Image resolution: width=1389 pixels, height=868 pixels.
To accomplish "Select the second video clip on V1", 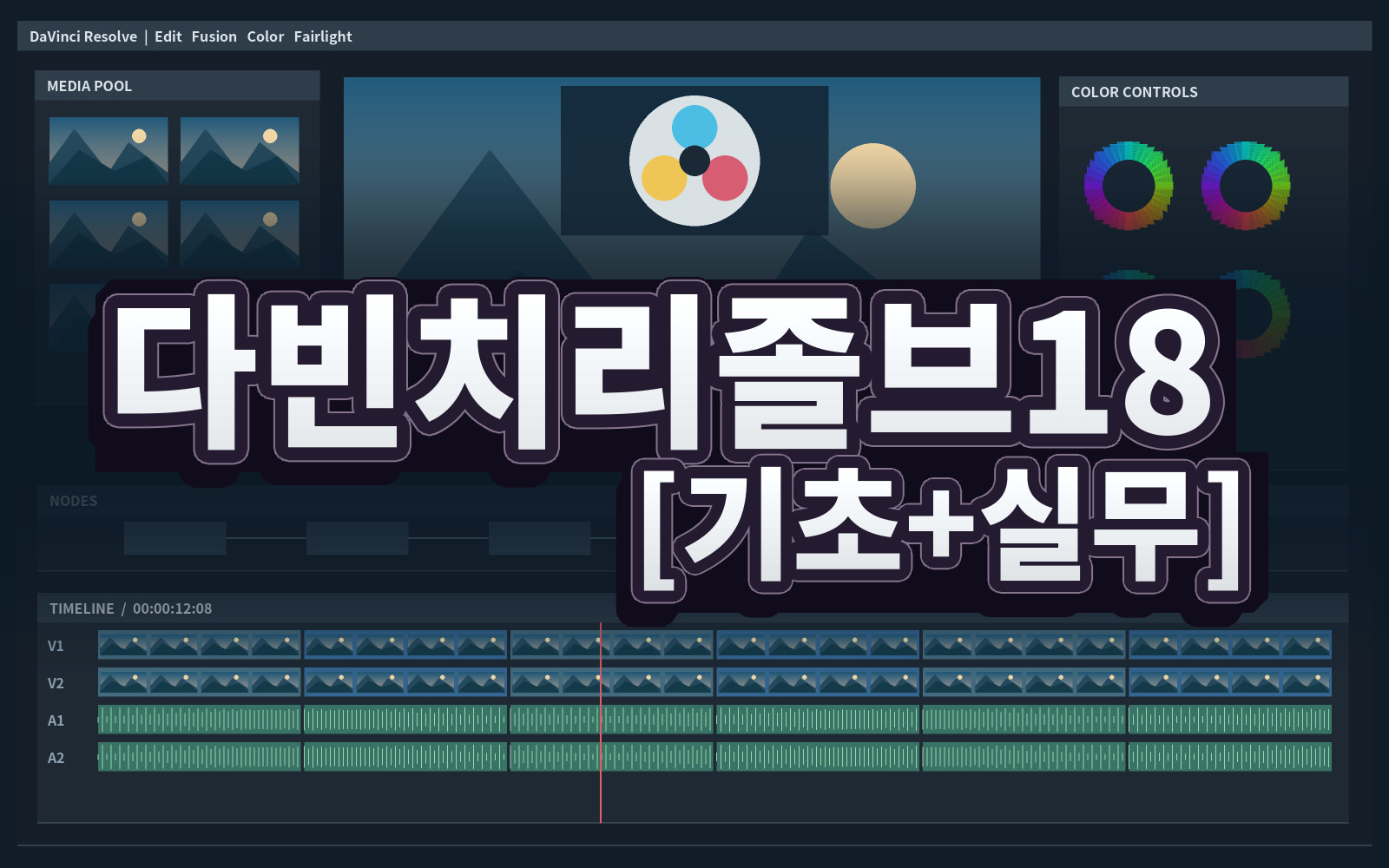I will point(405,645).
